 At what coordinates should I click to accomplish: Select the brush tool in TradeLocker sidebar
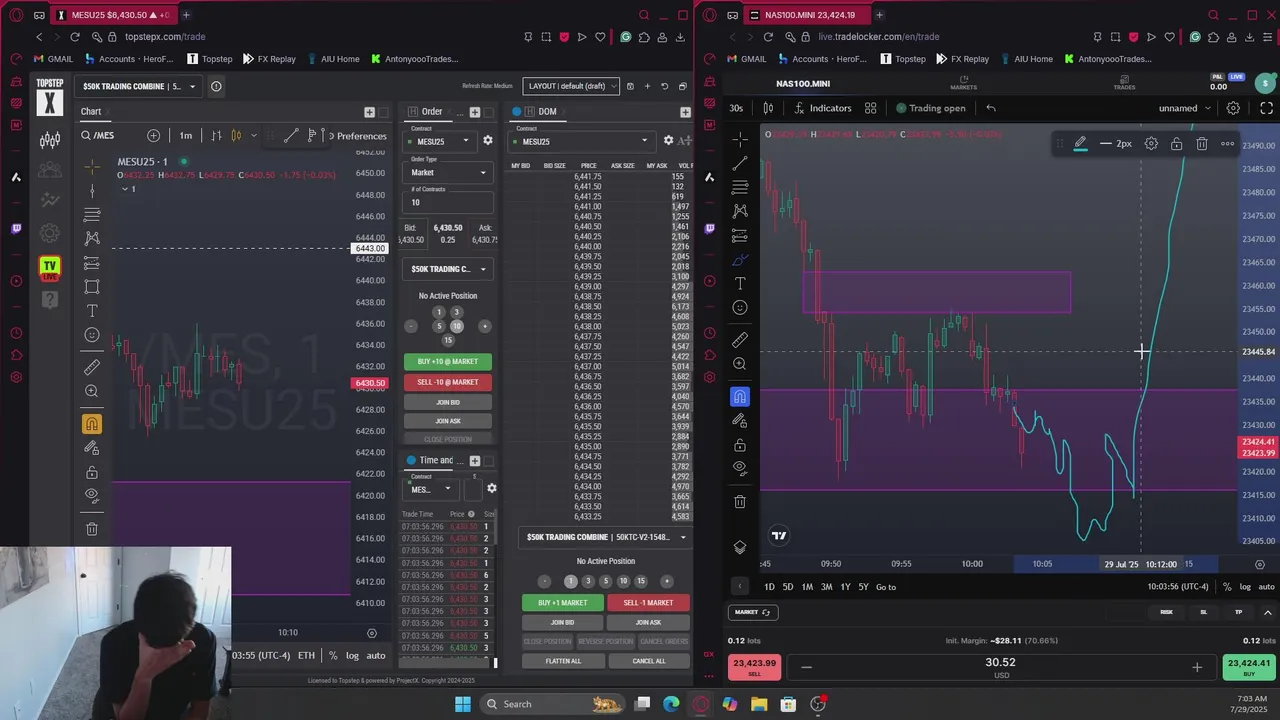[x=740, y=260]
